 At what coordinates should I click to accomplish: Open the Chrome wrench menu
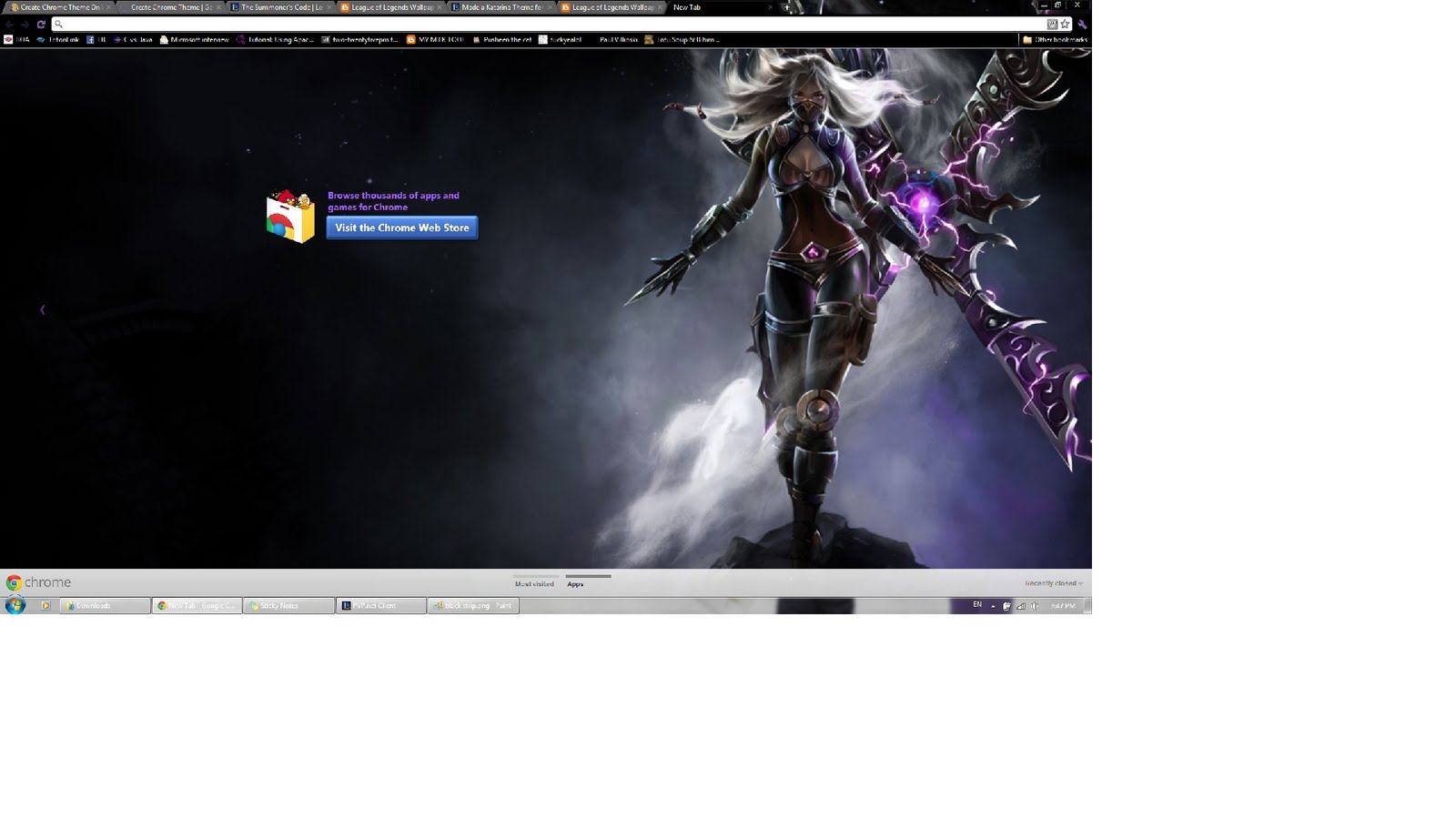point(1082,25)
